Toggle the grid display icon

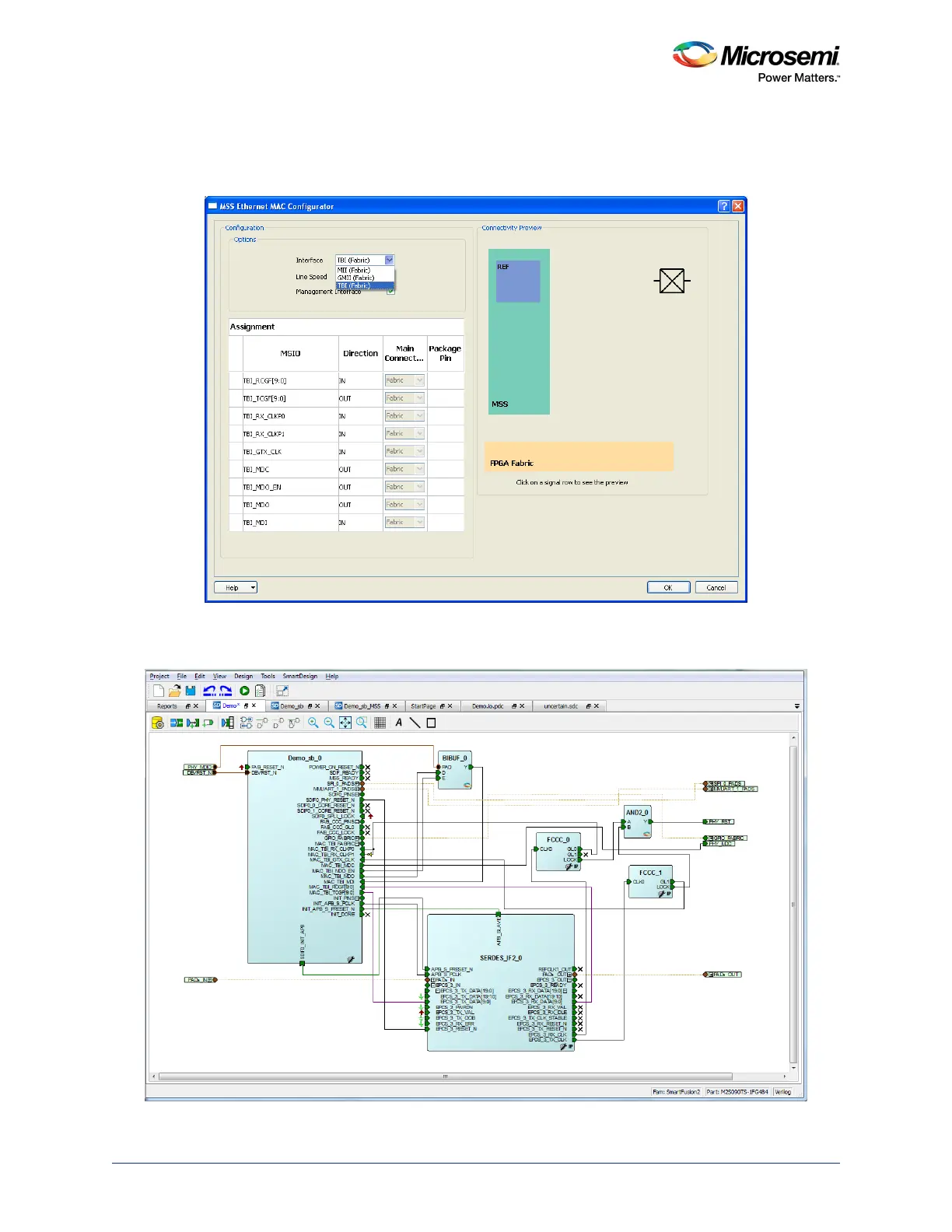pos(380,723)
